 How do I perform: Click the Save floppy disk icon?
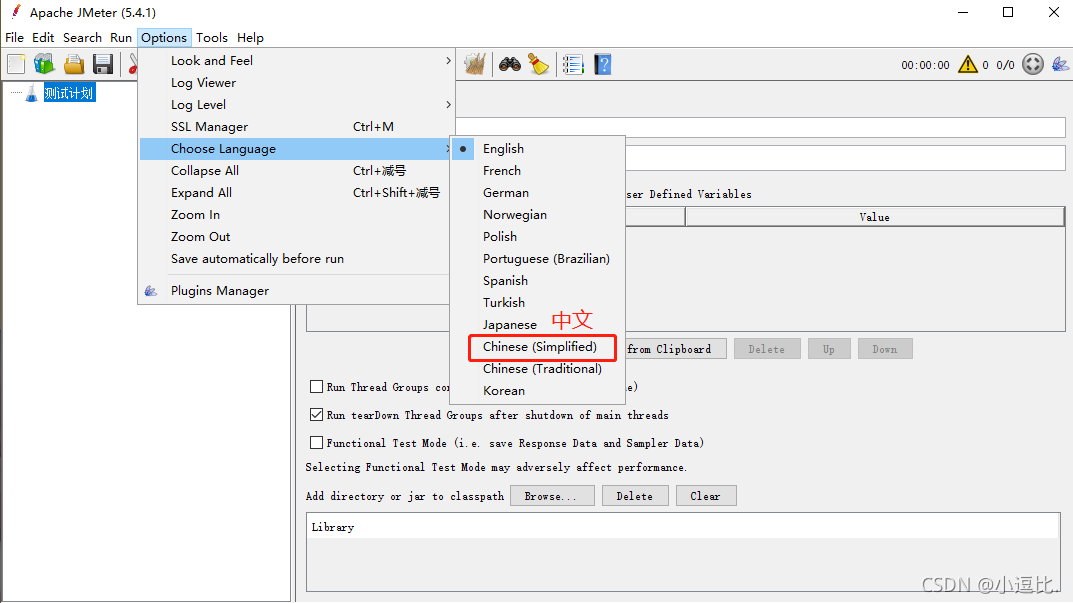point(103,64)
